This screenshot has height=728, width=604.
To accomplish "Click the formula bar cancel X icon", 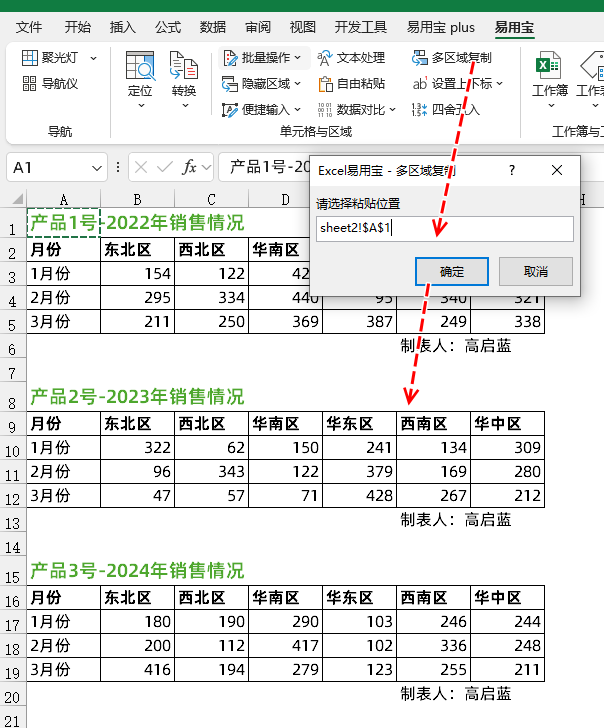I will (141, 167).
